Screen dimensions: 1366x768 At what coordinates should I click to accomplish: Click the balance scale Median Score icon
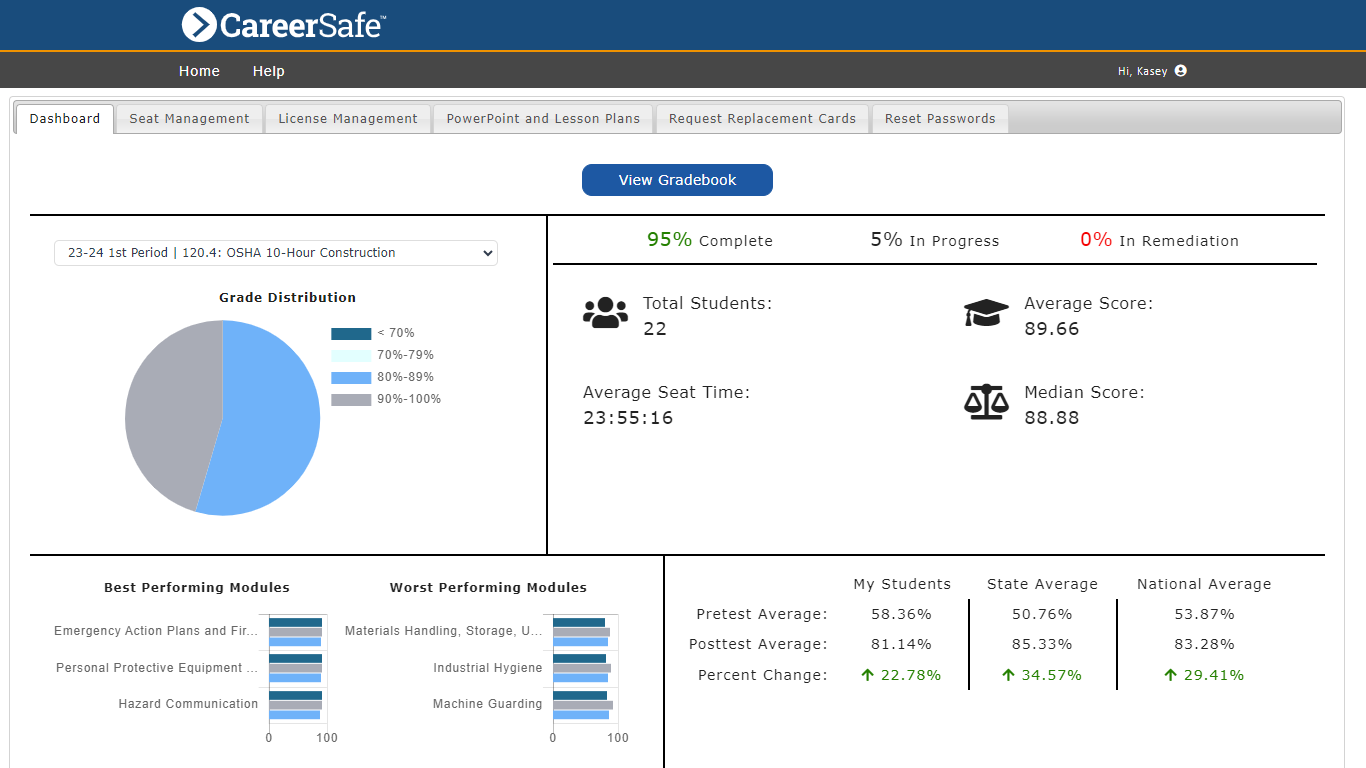[986, 402]
